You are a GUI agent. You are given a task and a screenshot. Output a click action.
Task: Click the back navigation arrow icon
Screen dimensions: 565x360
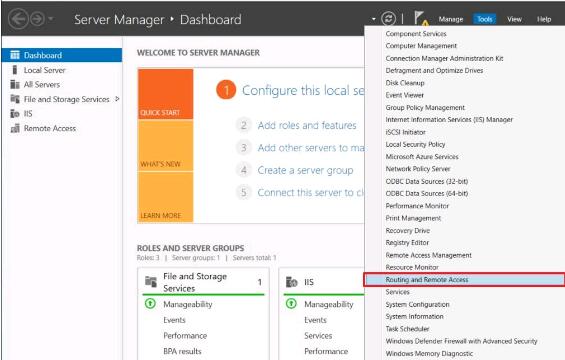pos(18,19)
